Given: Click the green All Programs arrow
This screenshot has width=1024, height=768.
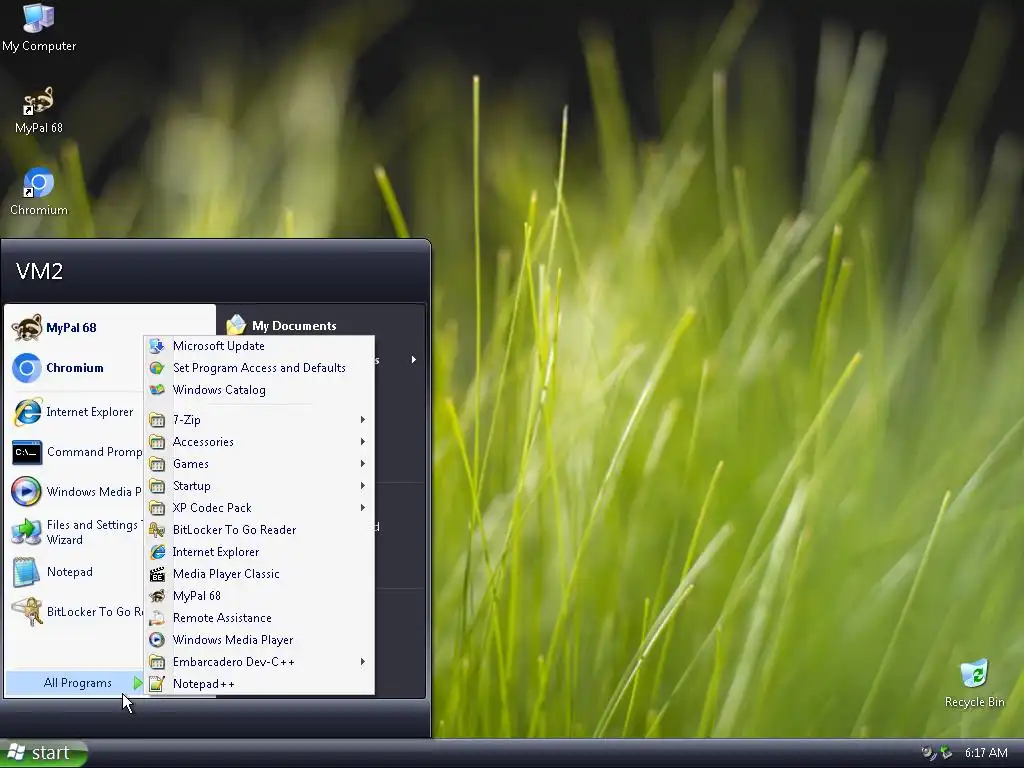Looking at the screenshot, I should pyautogui.click(x=137, y=683).
